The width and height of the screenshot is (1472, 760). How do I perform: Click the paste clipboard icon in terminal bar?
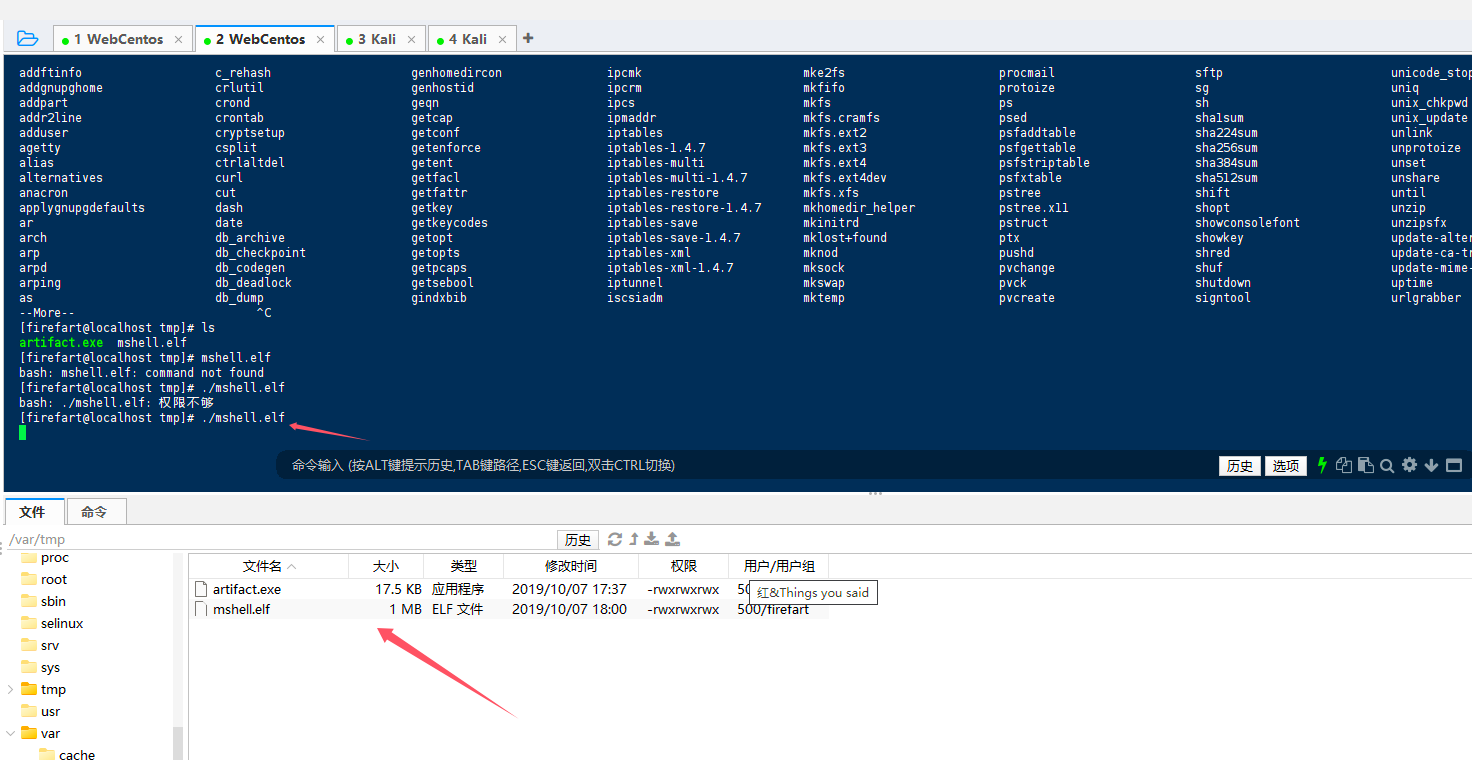point(1365,465)
